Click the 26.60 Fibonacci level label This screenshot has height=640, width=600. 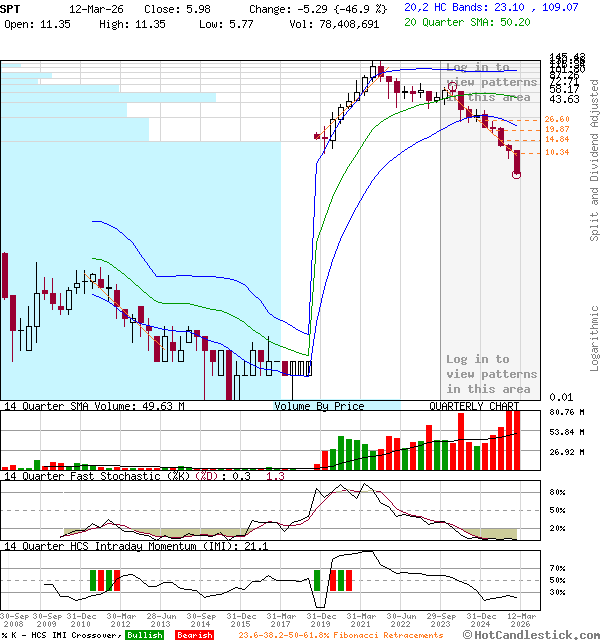click(x=557, y=120)
